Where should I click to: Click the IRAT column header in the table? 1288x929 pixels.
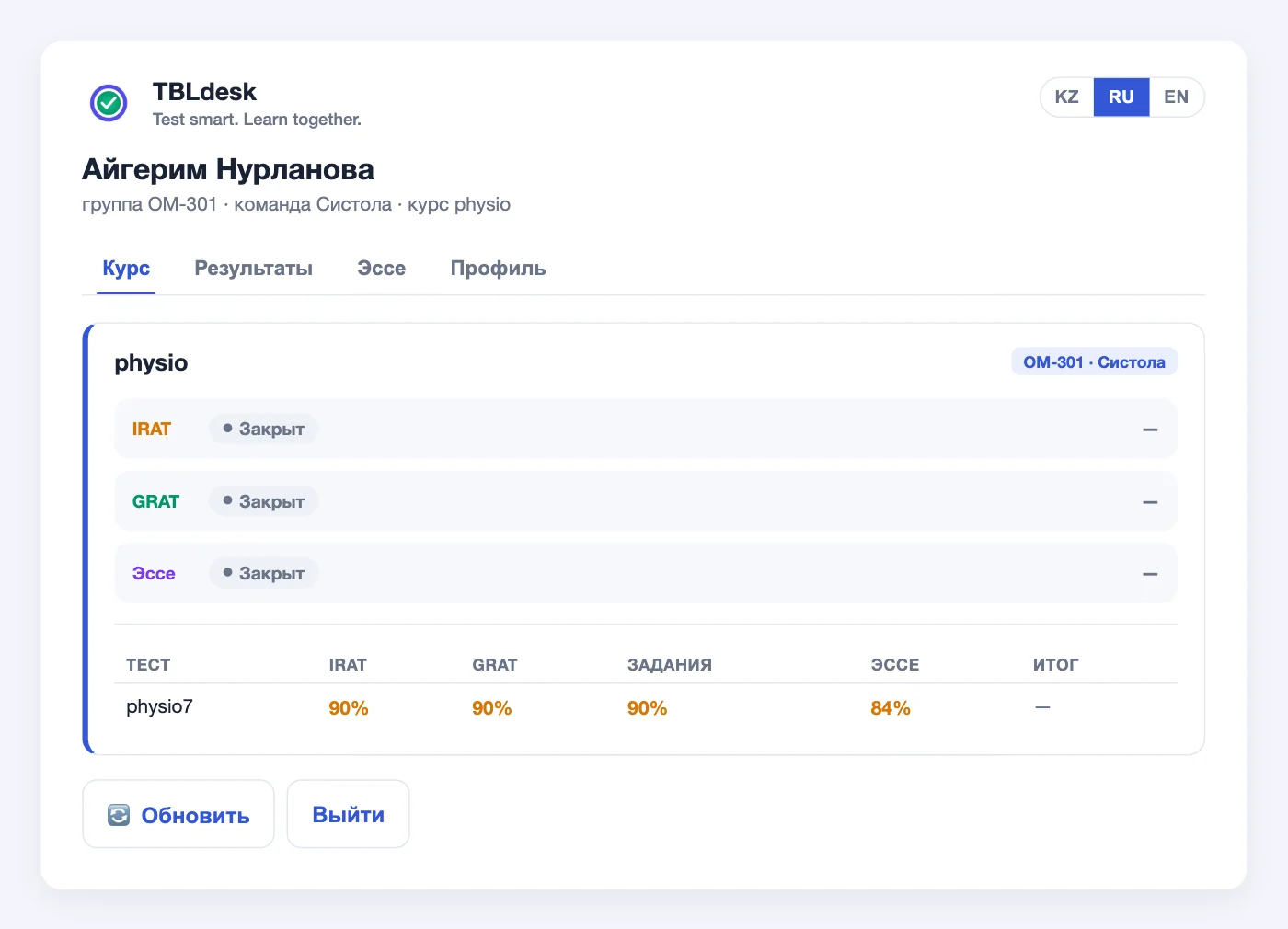[x=348, y=665]
